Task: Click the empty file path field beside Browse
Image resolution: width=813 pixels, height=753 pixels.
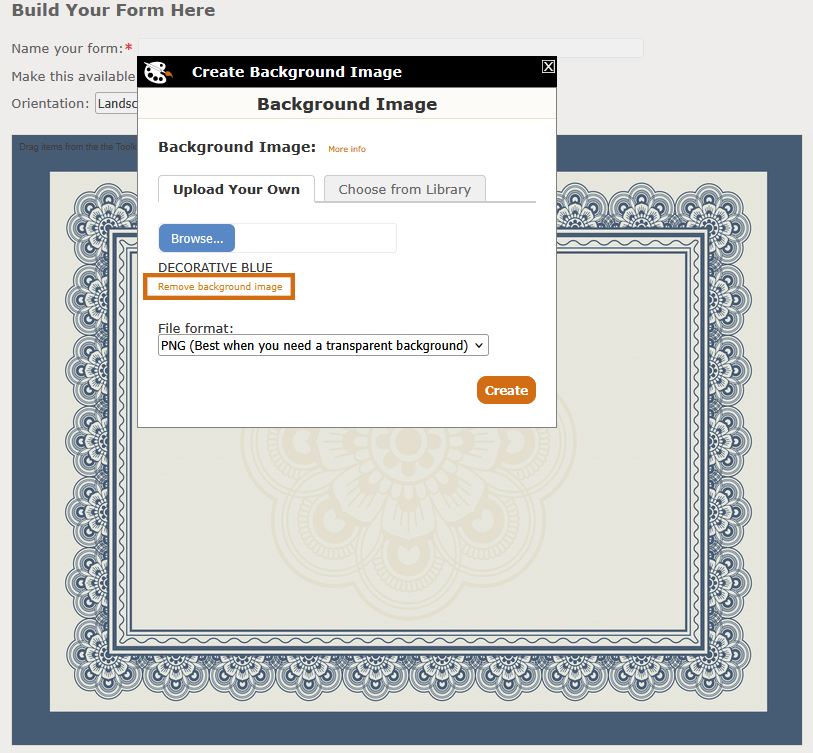Action: click(316, 239)
